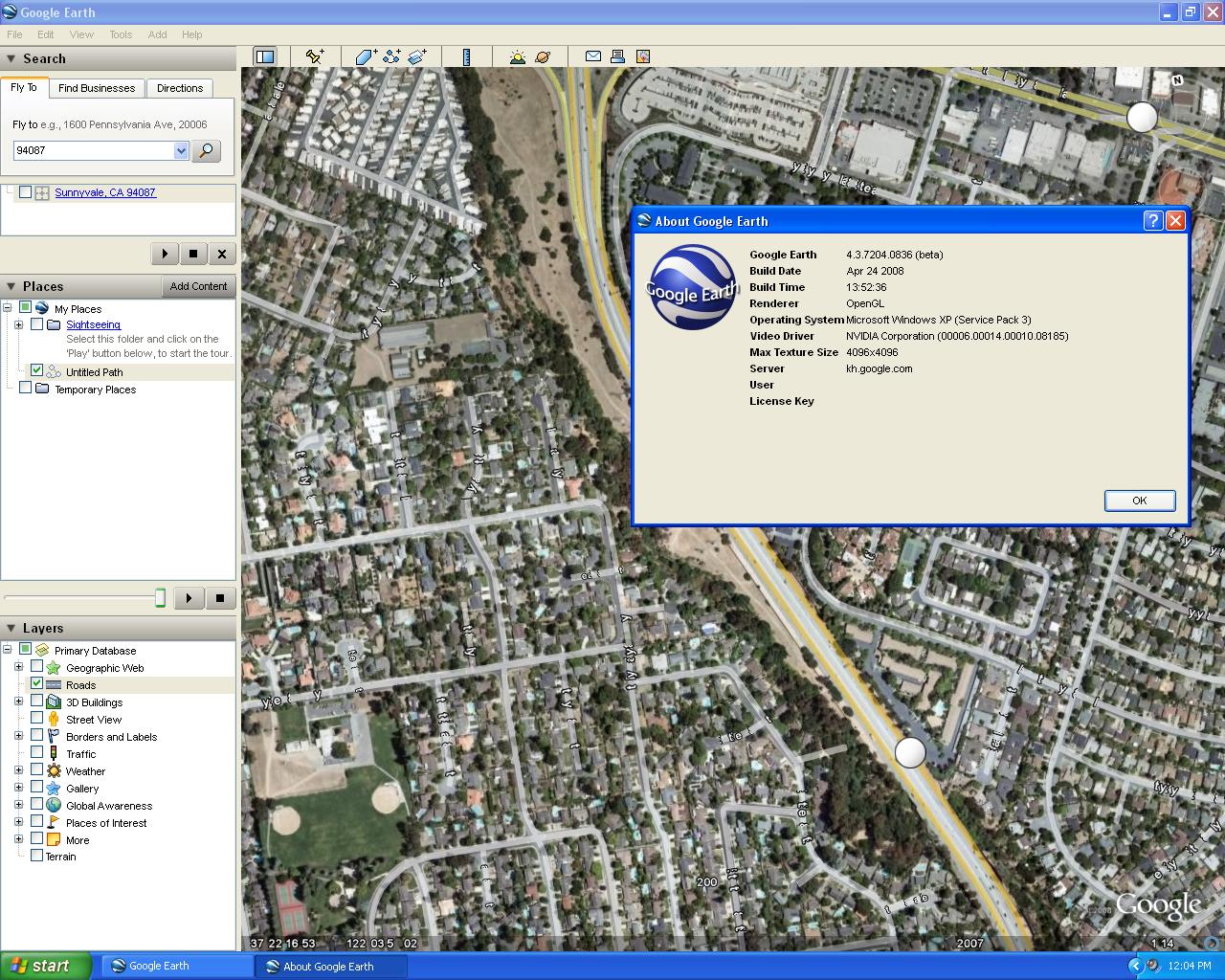
Task: Click the Print icon in the toolbar
Action: (617, 56)
